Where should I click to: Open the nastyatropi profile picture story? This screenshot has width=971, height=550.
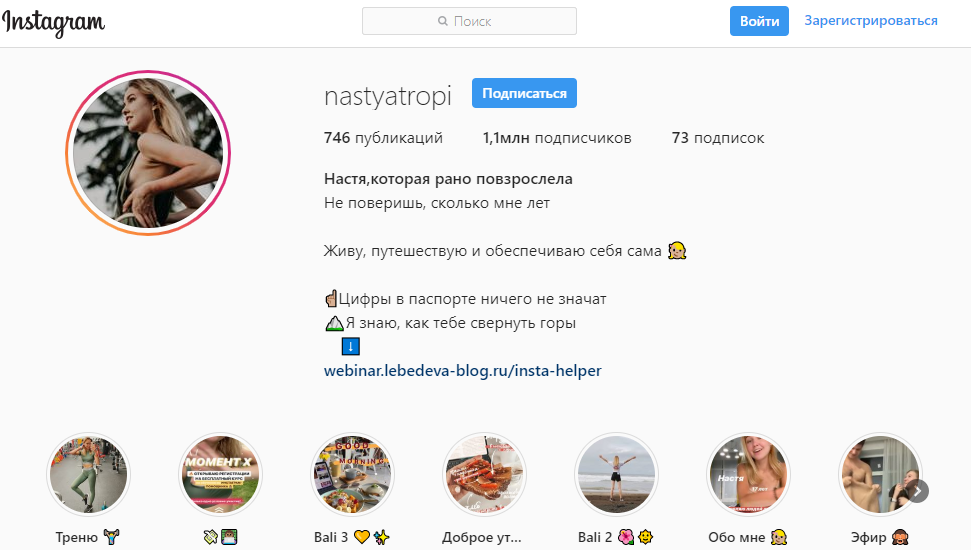click(x=148, y=152)
